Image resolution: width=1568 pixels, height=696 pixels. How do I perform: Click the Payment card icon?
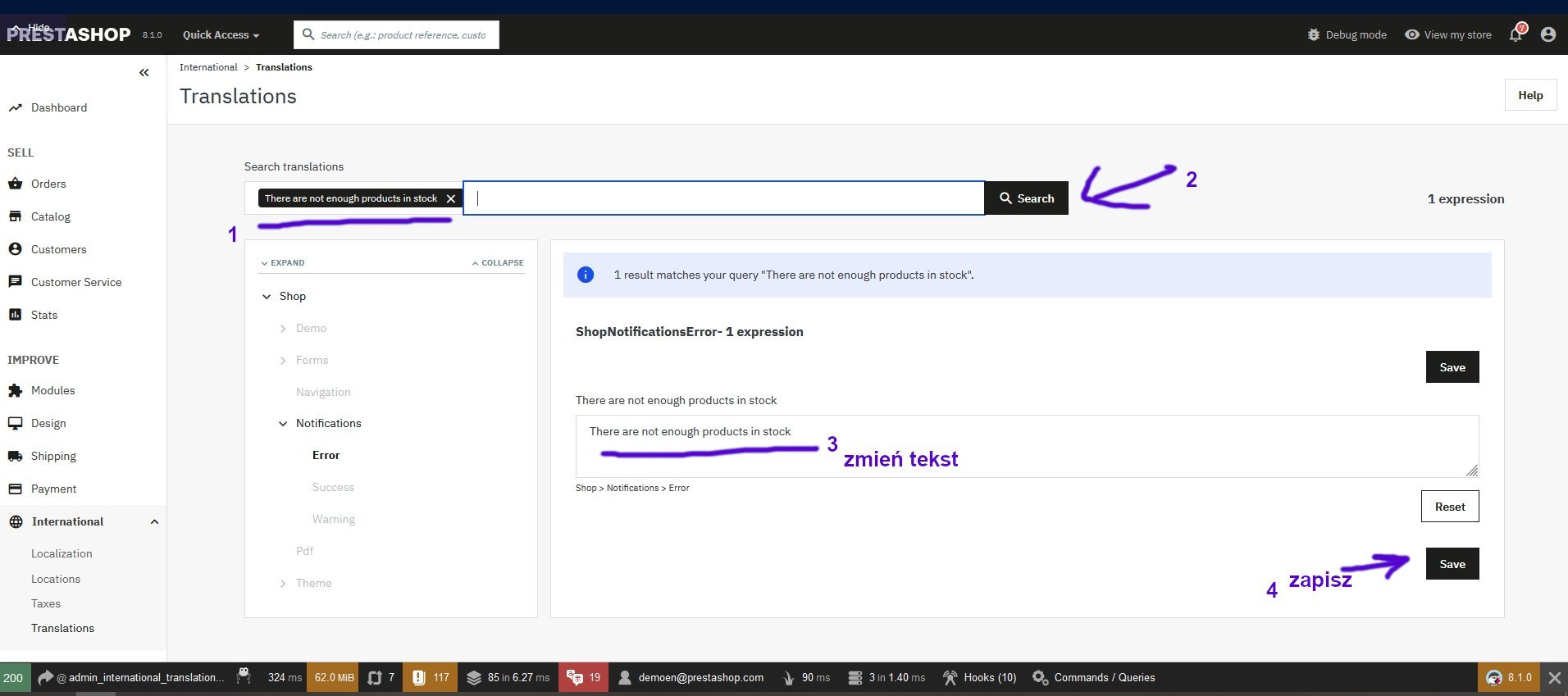[15, 489]
